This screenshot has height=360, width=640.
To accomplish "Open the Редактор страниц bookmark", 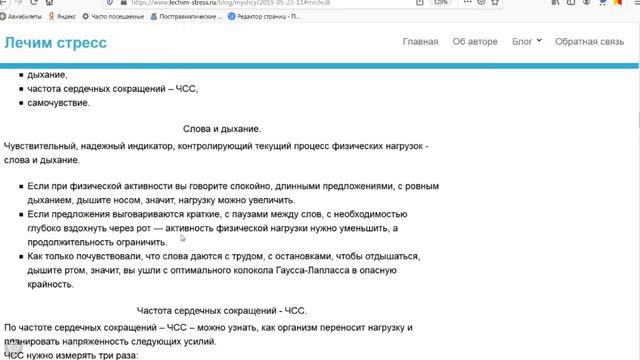I will [x=264, y=17].
